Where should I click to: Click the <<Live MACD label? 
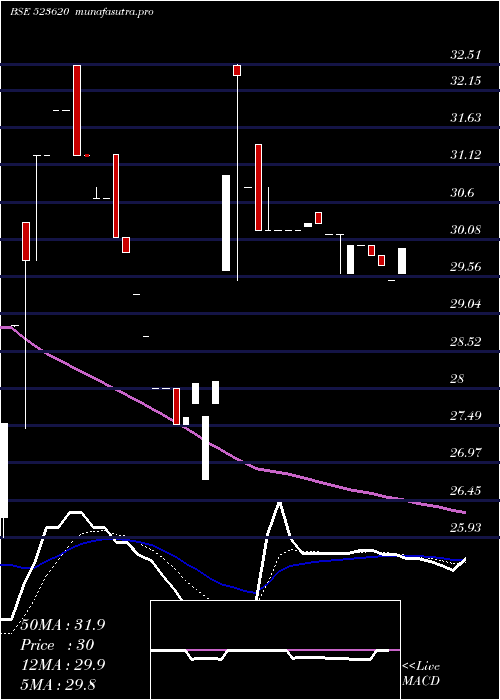click(x=421, y=674)
